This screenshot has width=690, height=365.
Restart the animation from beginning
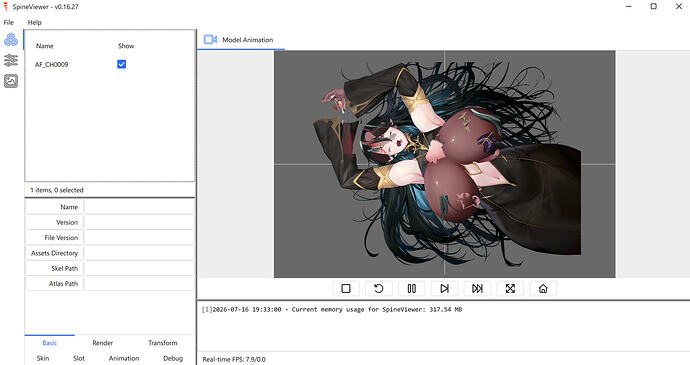click(378, 288)
